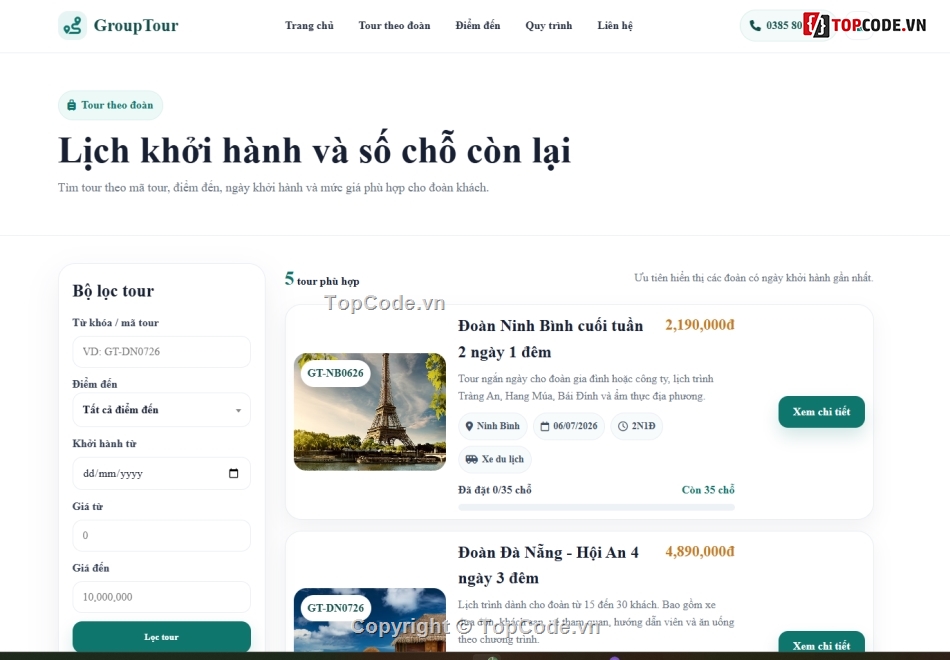Screen dimensions: 950x660
Task: Click the phone icon in the header
Action: click(755, 25)
